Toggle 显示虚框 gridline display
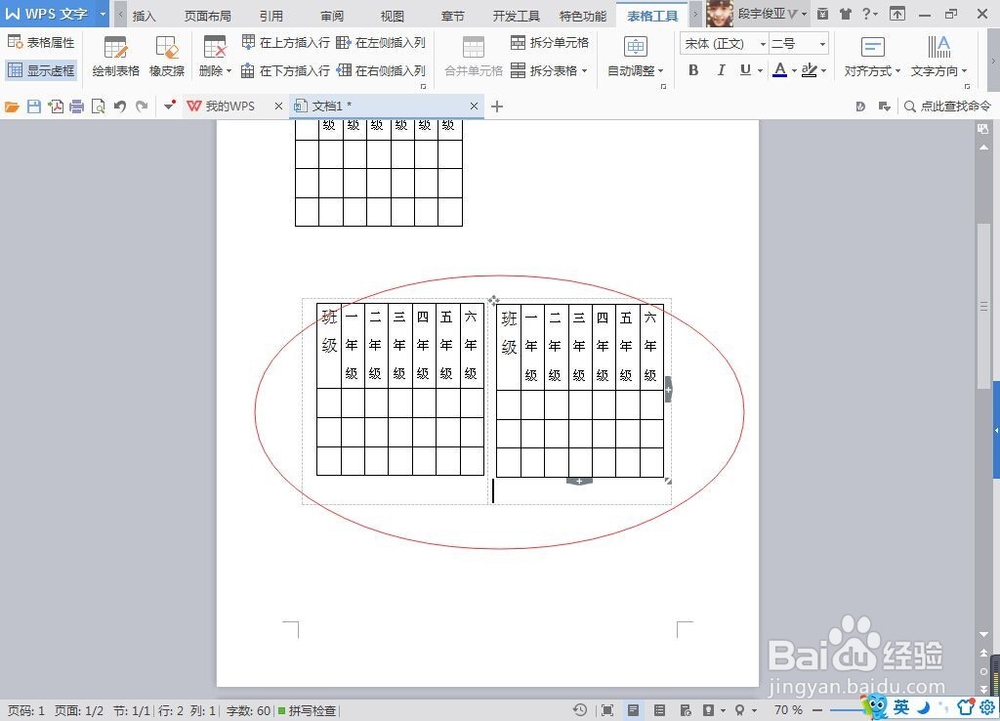This screenshot has height=721, width=1000. (41, 70)
